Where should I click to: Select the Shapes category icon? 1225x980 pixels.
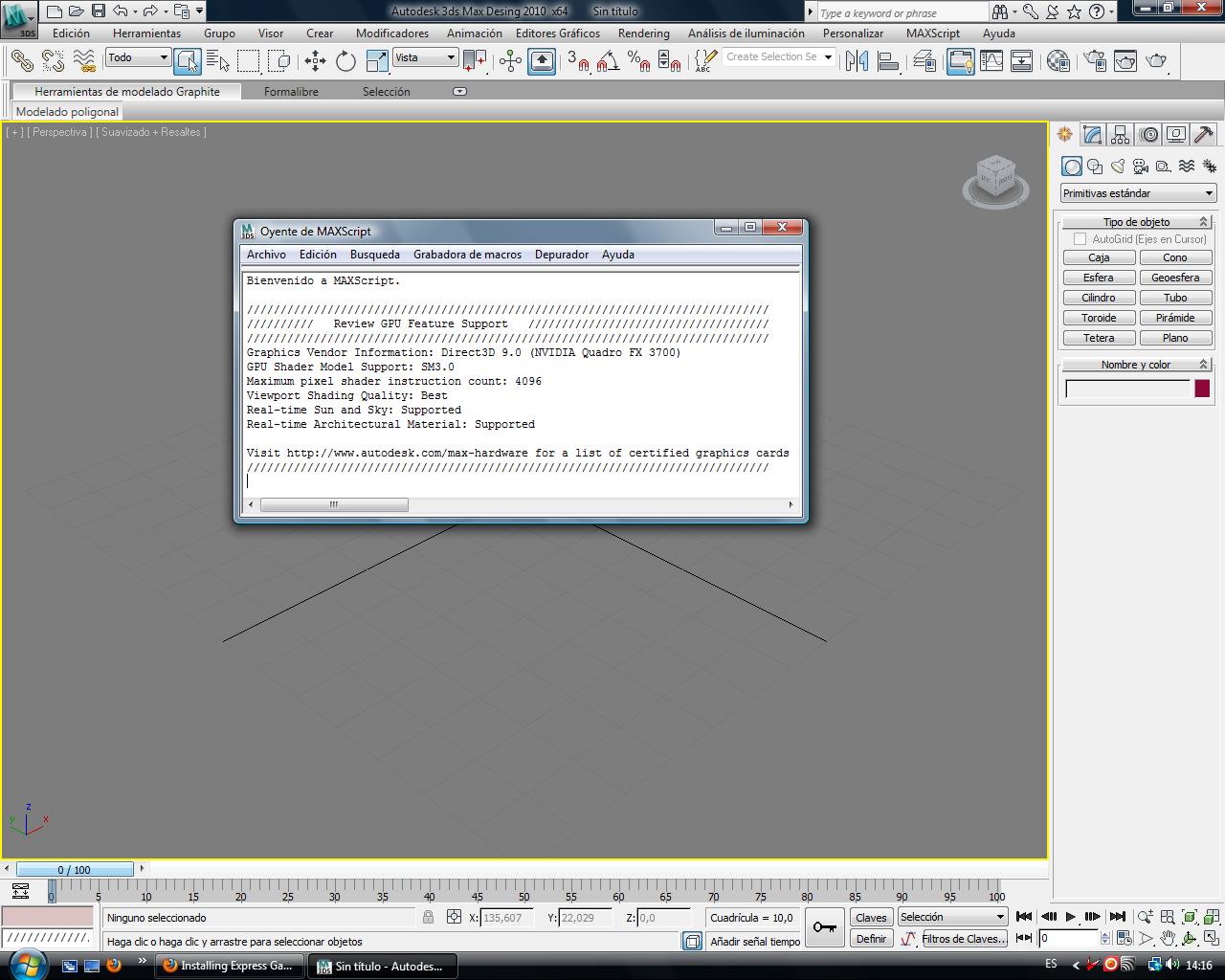pyautogui.click(x=1095, y=167)
